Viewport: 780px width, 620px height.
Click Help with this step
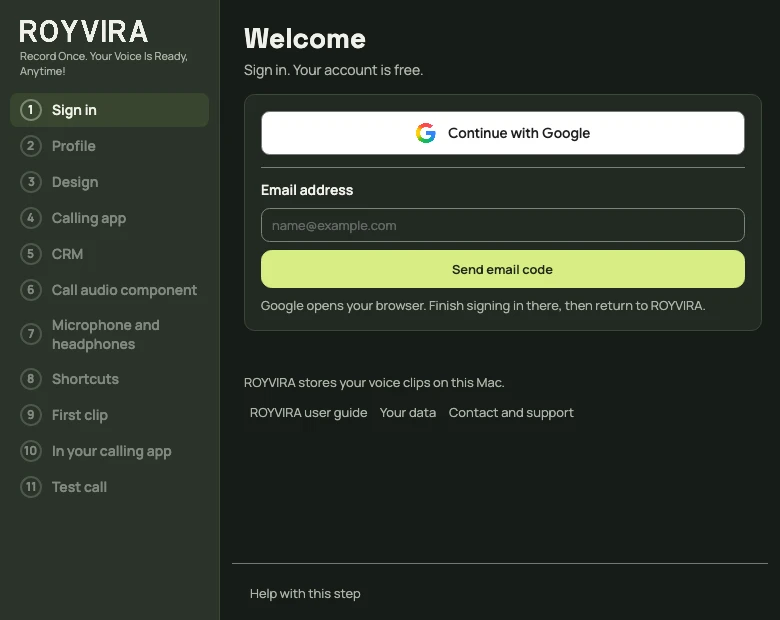305,594
